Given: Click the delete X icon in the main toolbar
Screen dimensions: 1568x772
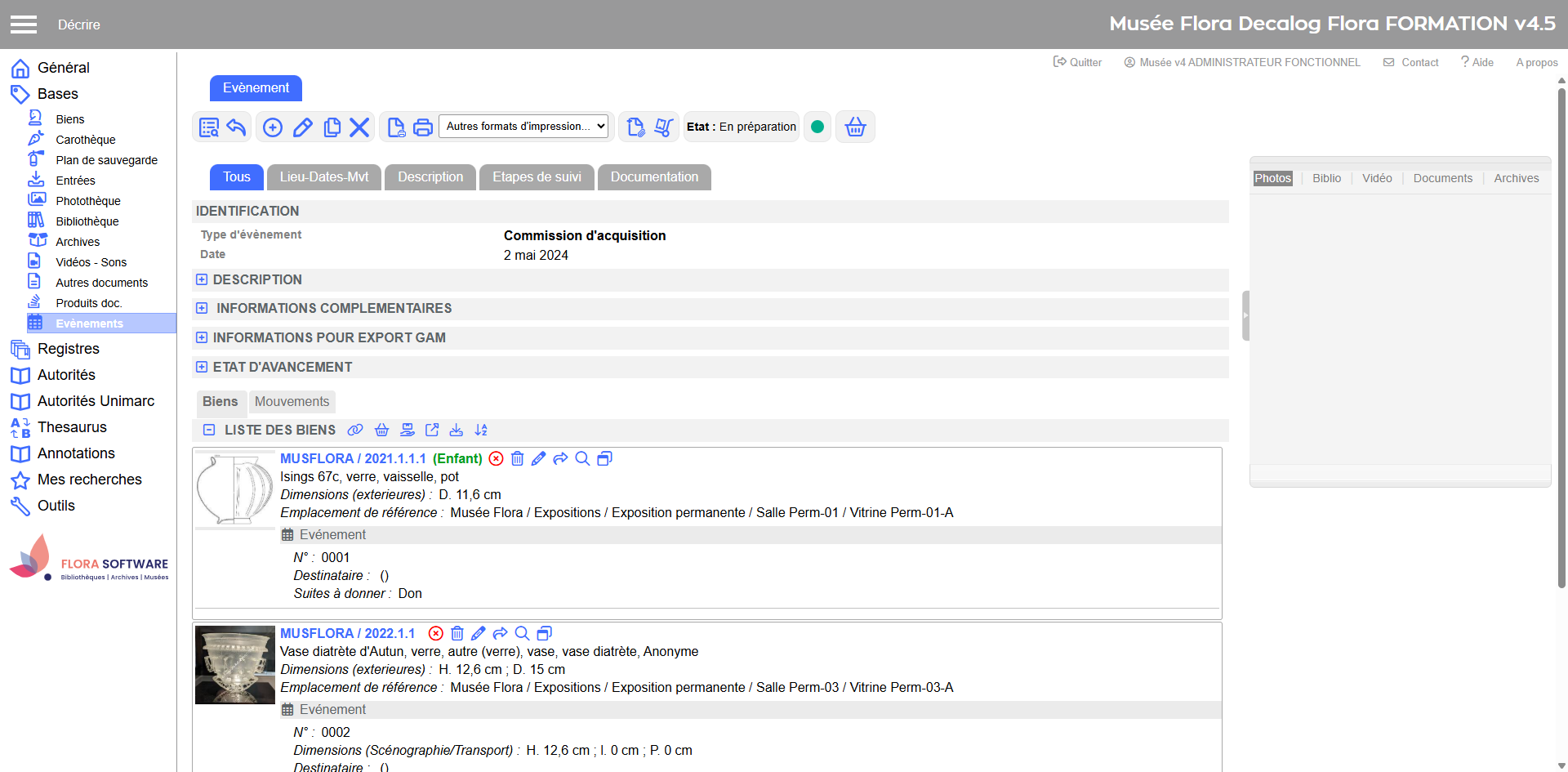Looking at the screenshot, I should coord(359,127).
